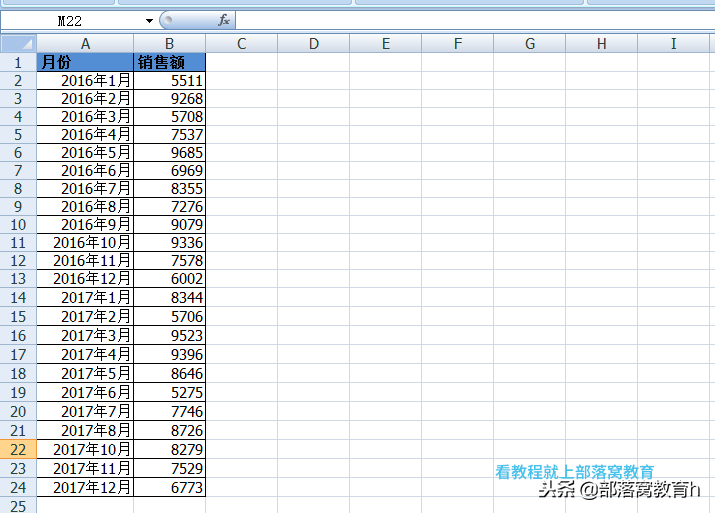715x513 pixels.
Task: Select row 25 header
Action: point(18,505)
